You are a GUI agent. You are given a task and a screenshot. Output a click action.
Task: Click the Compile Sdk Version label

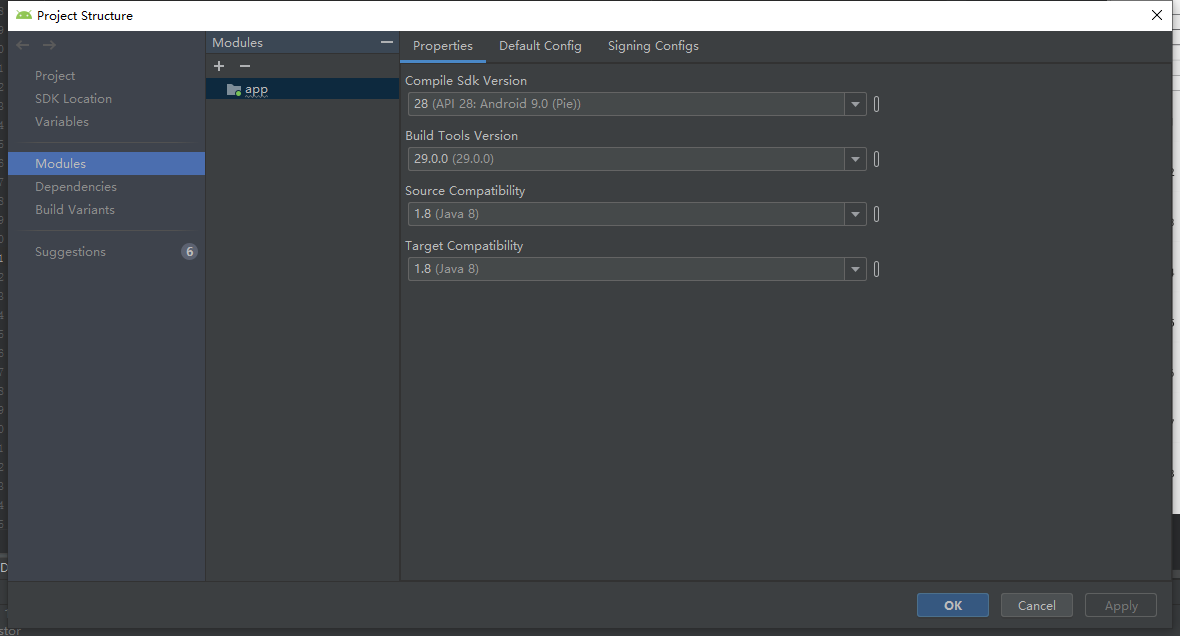point(466,81)
